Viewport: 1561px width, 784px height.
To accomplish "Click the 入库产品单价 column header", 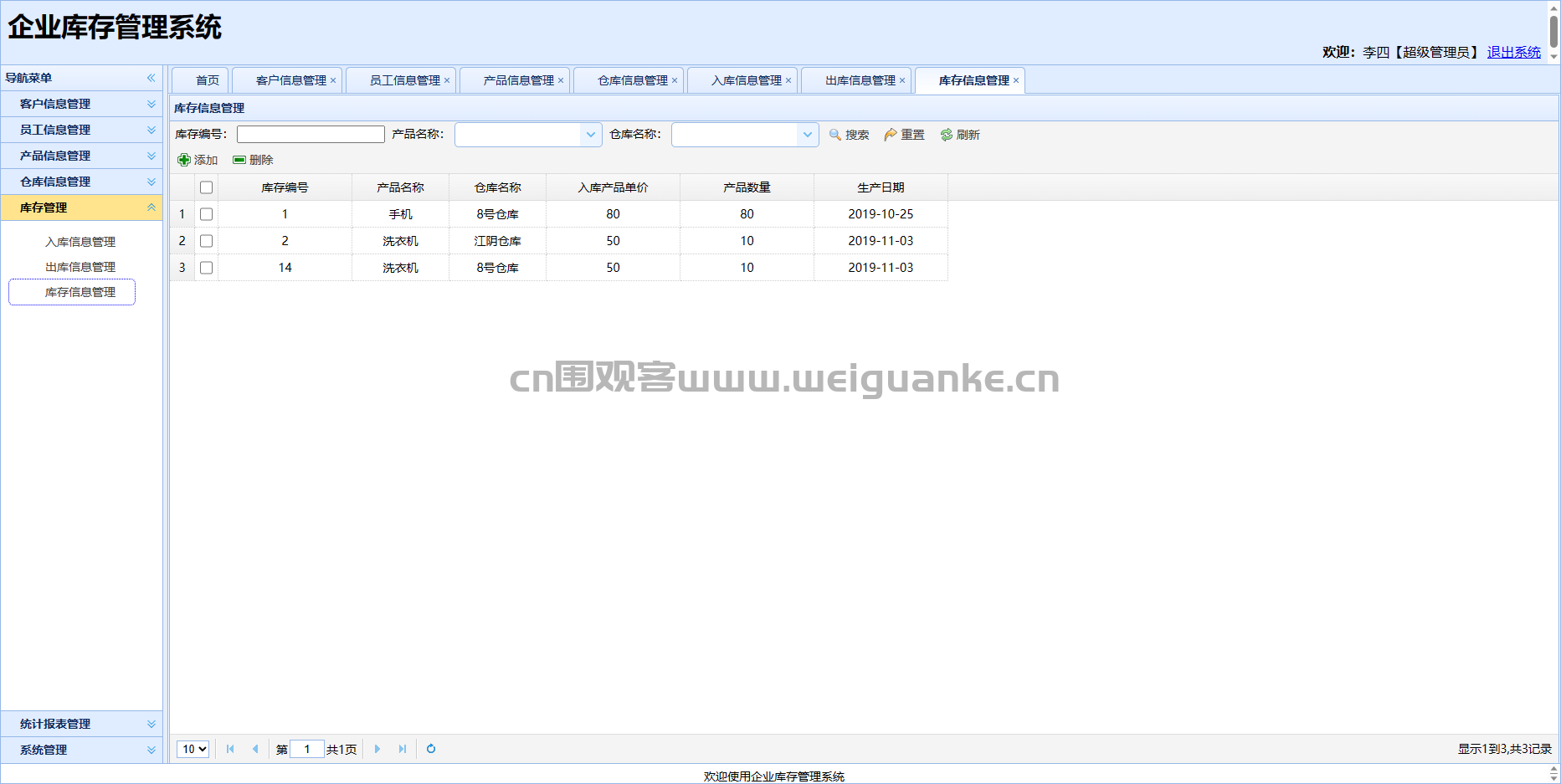I will (x=613, y=187).
